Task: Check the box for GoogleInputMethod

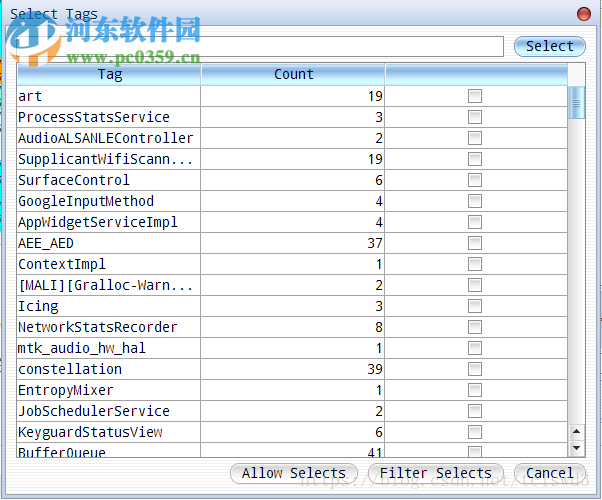Action: [475, 201]
